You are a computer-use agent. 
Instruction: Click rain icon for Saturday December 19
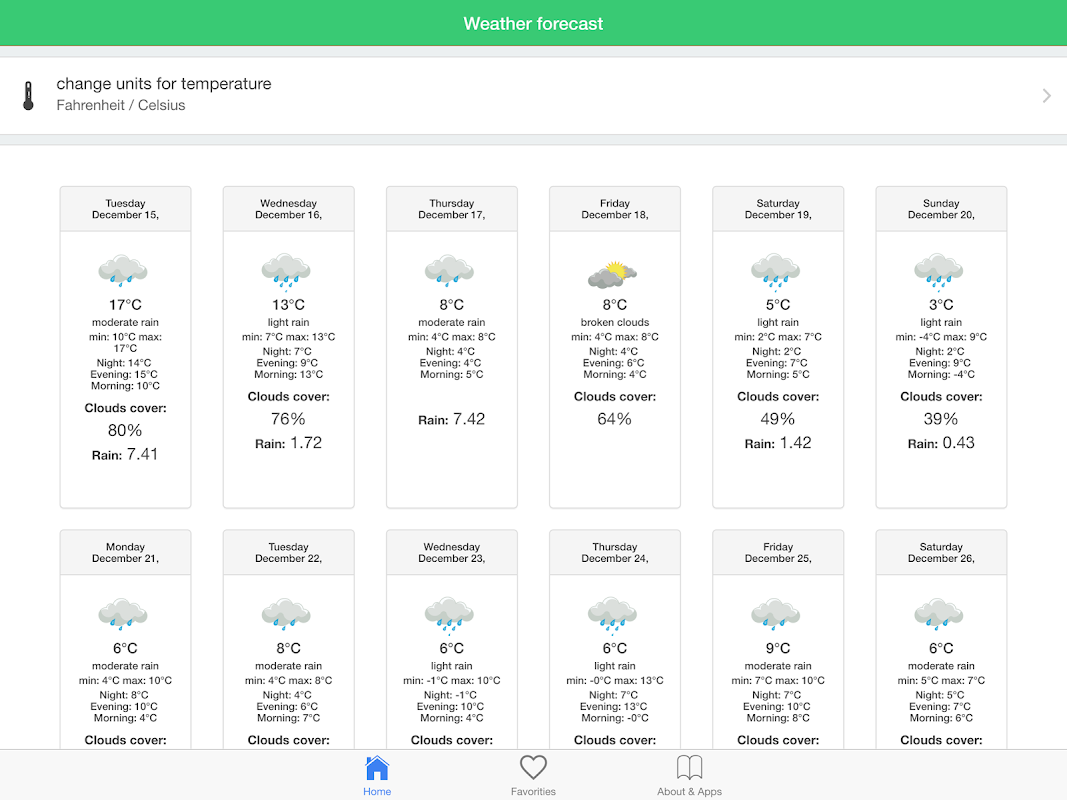click(x=776, y=271)
